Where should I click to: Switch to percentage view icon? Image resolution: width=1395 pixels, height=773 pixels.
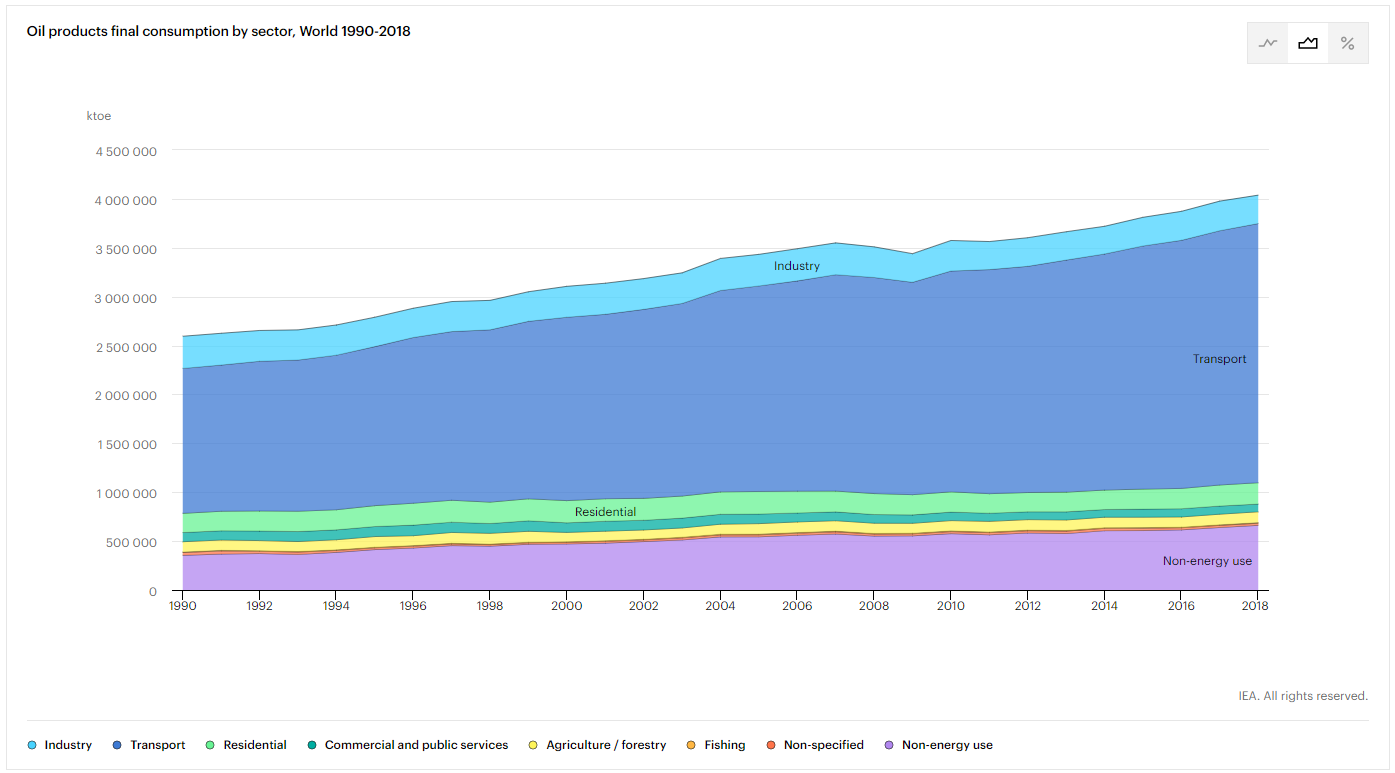click(x=1348, y=43)
